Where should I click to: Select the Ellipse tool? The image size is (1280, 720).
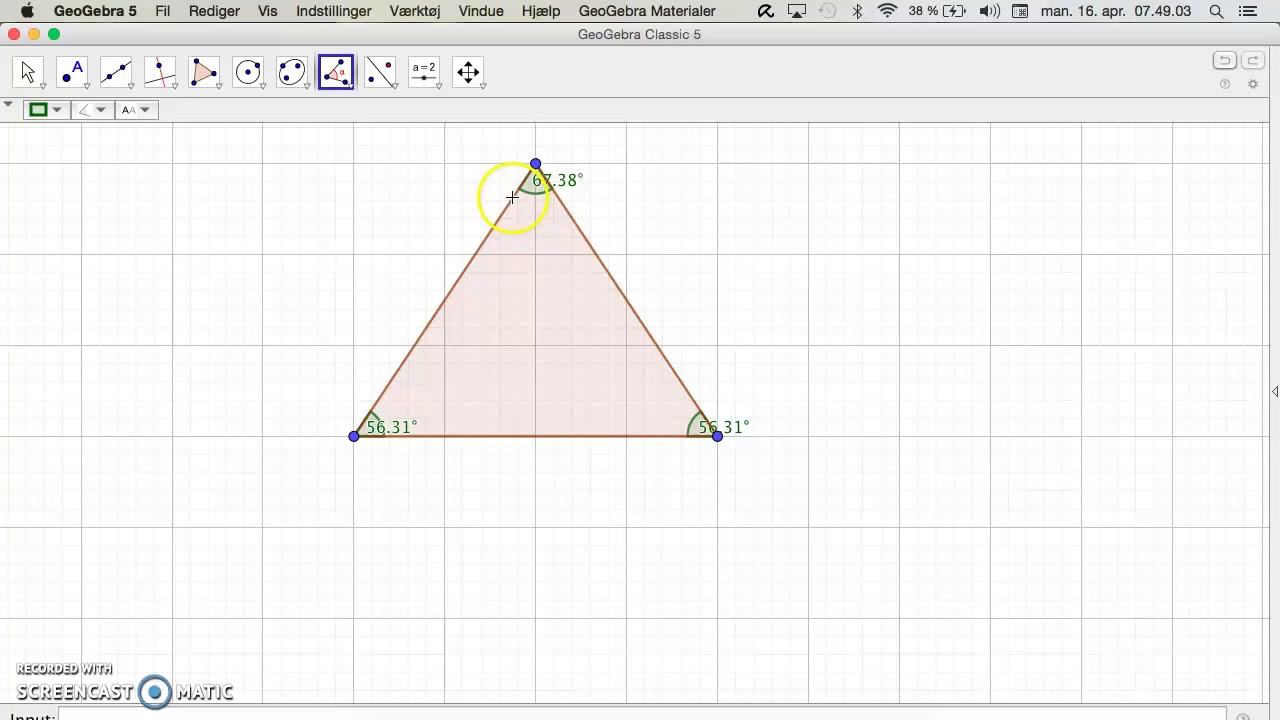292,72
